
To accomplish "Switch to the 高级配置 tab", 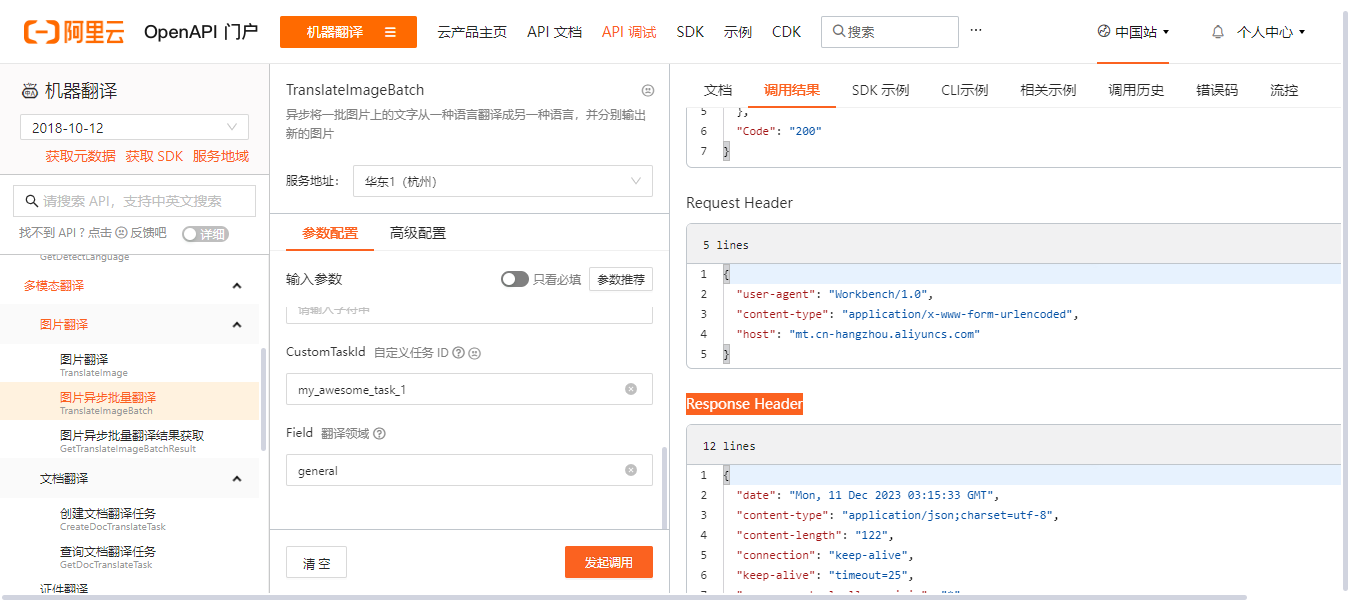I will [x=418, y=233].
